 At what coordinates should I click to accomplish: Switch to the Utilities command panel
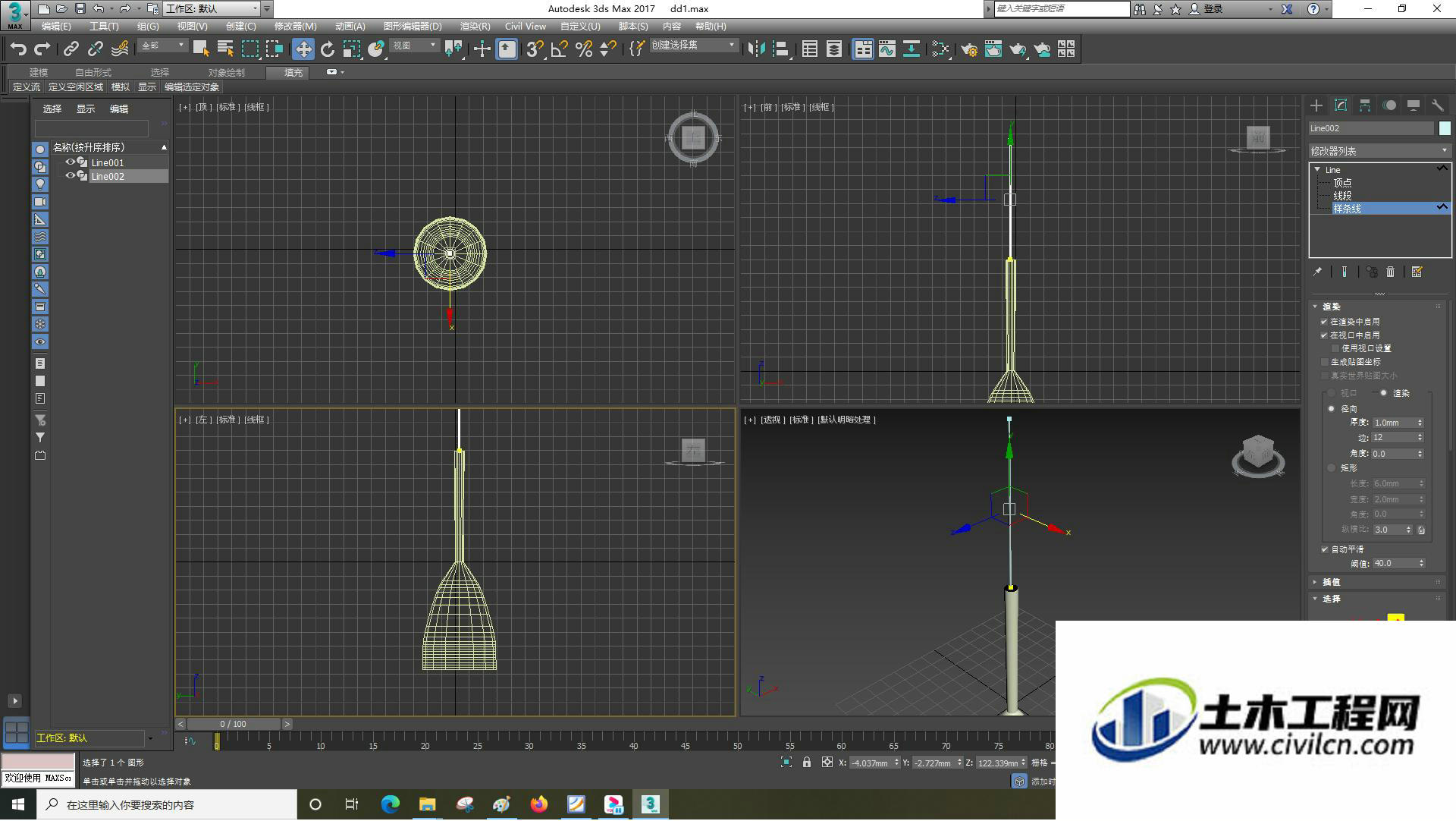pyautogui.click(x=1438, y=105)
